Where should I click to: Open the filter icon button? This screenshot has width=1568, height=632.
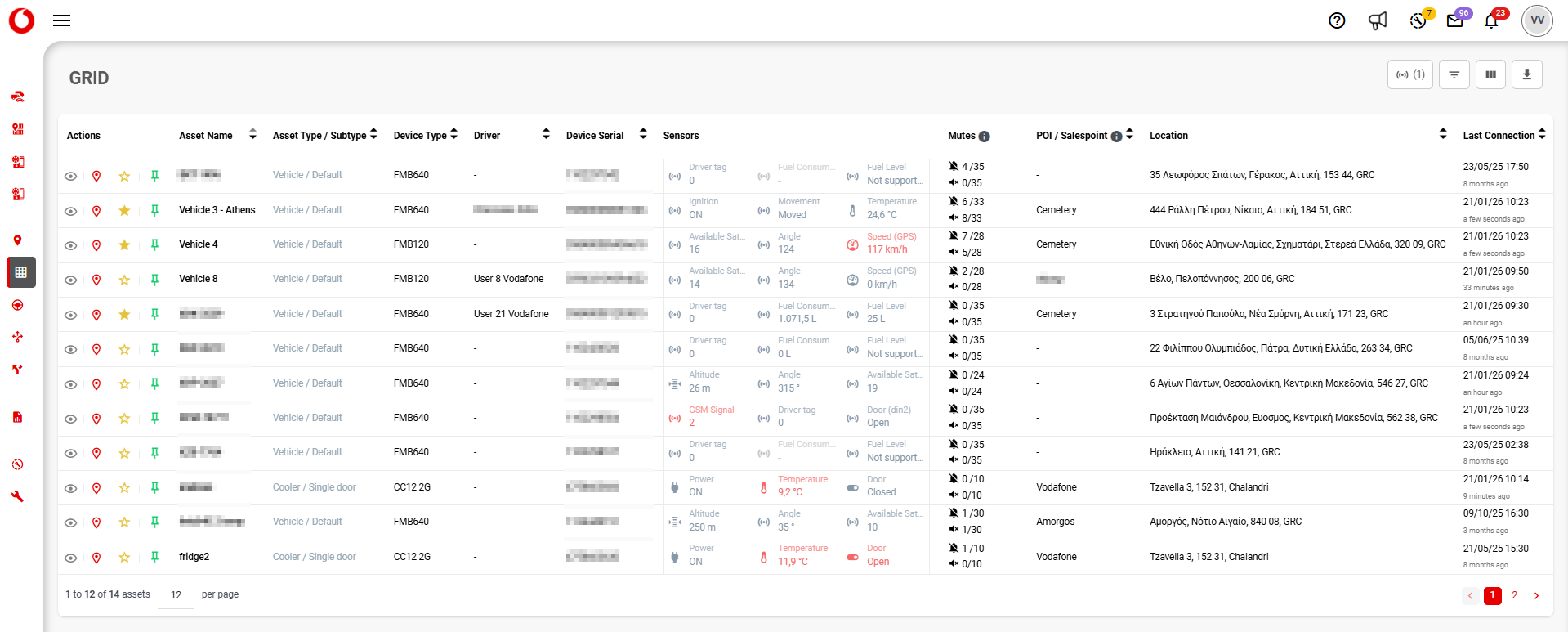pos(1454,74)
